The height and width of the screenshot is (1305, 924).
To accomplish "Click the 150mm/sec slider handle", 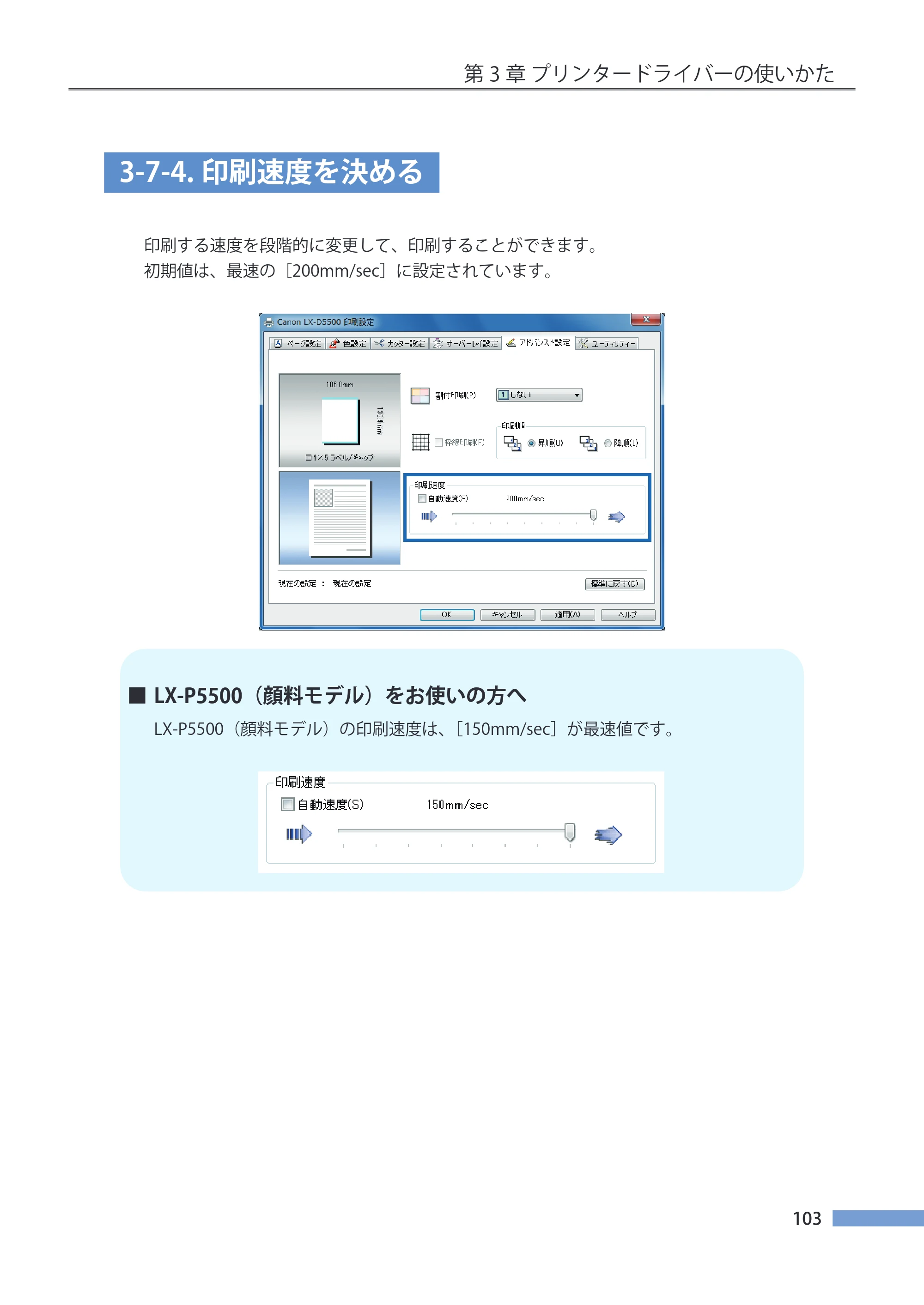I will [x=570, y=832].
